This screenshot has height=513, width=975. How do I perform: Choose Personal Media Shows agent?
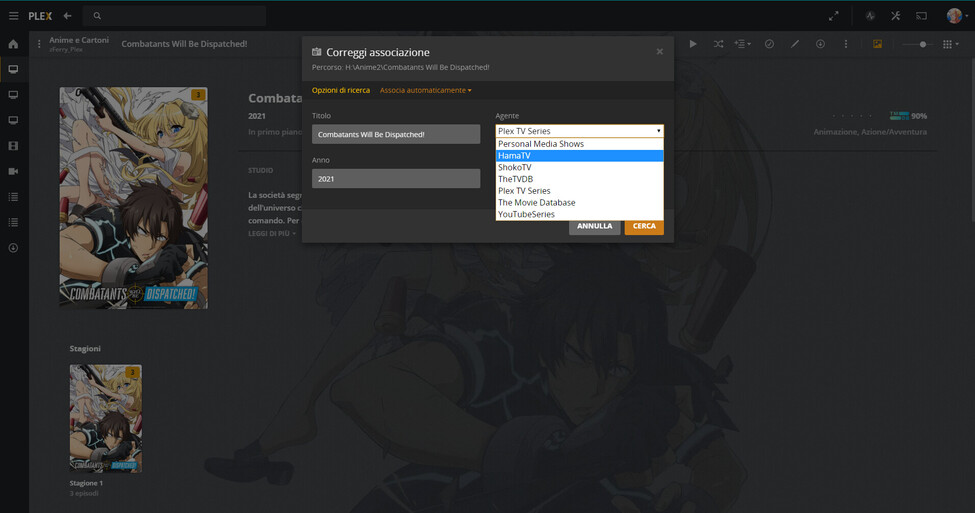pos(580,144)
